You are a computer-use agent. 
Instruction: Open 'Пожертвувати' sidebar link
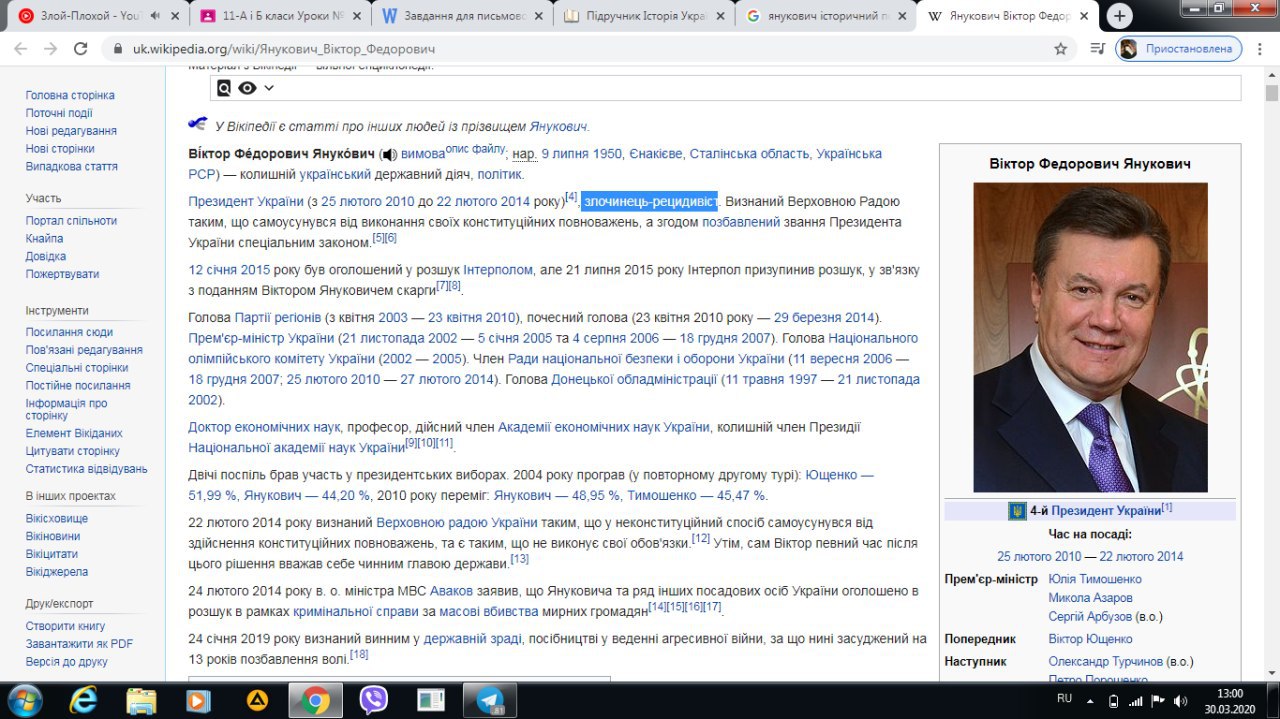click(62, 274)
